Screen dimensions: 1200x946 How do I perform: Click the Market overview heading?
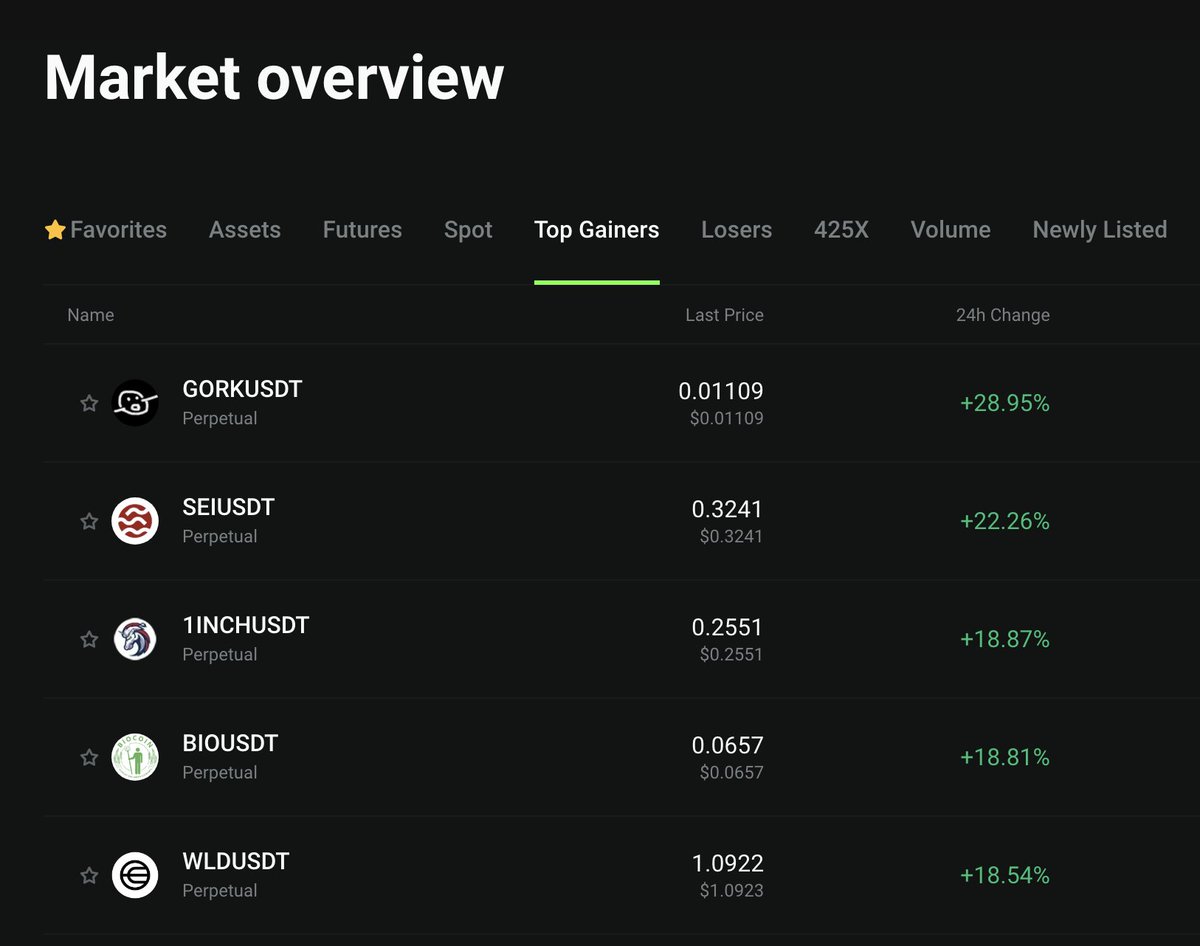click(x=274, y=78)
